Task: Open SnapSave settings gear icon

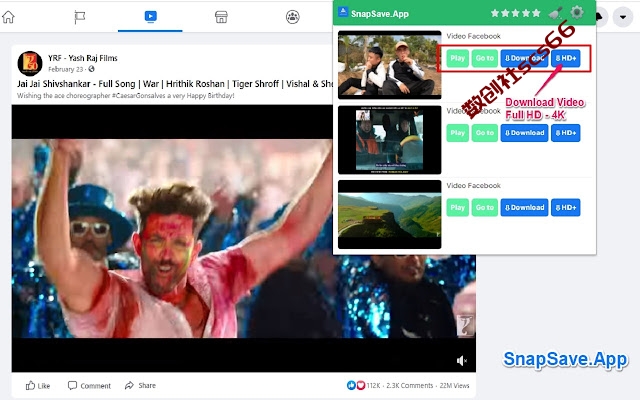Action: point(576,13)
